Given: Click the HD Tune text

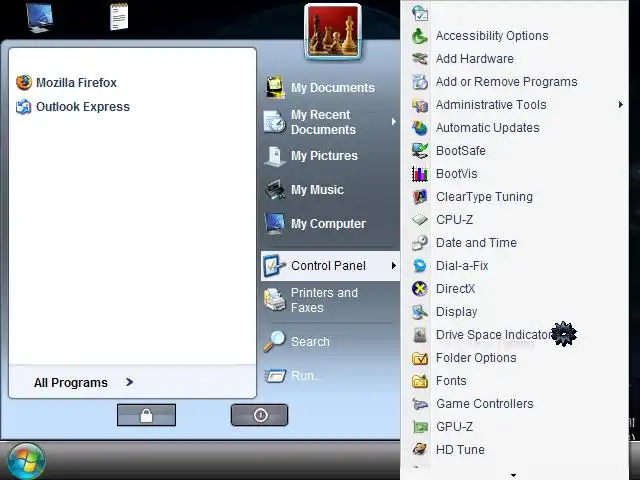Looking at the screenshot, I should coord(460,450).
